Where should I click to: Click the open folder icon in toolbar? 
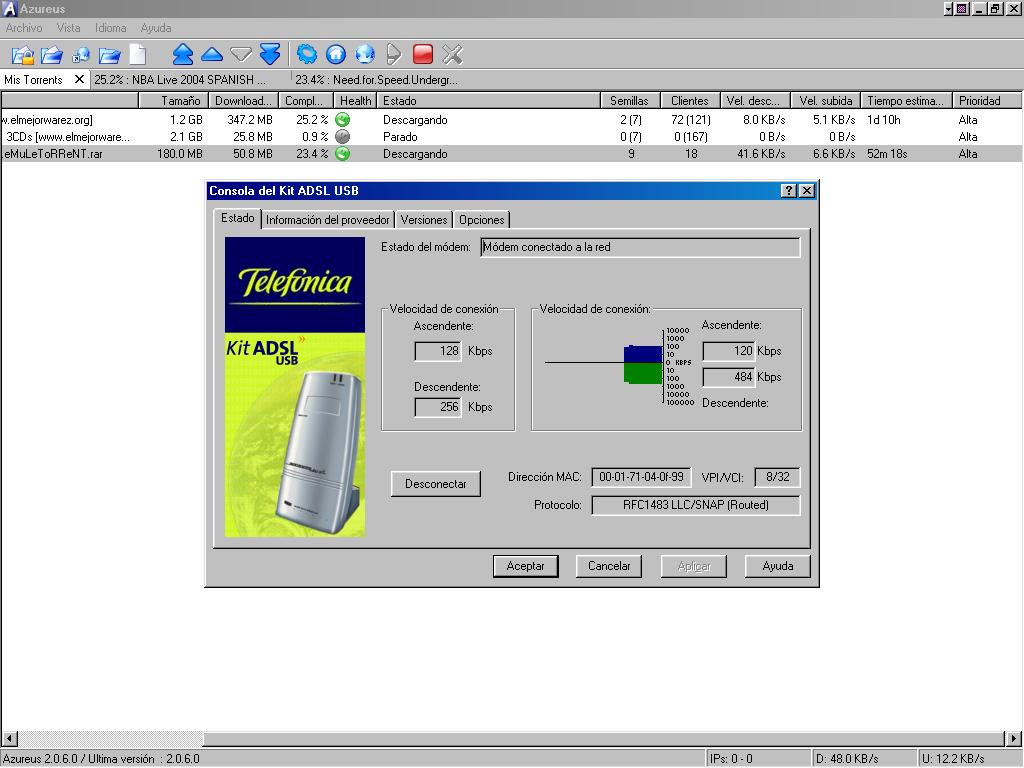tap(109, 54)
